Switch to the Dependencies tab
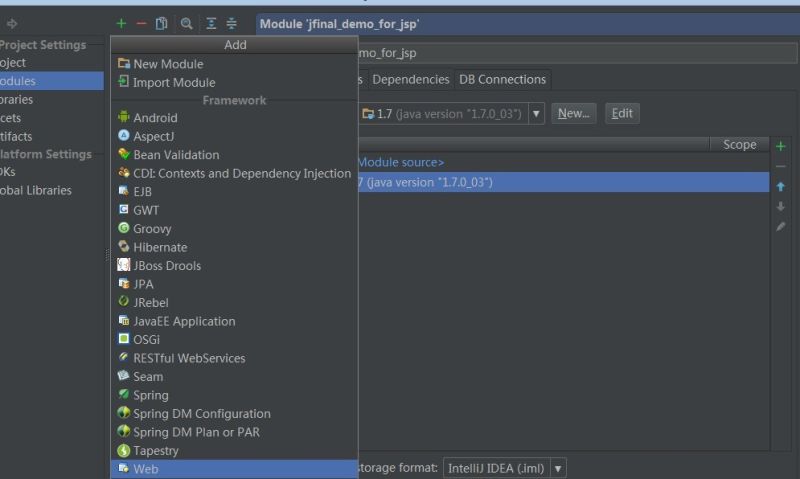Screen dimensions: 800x479 click(x=410, y=80)
